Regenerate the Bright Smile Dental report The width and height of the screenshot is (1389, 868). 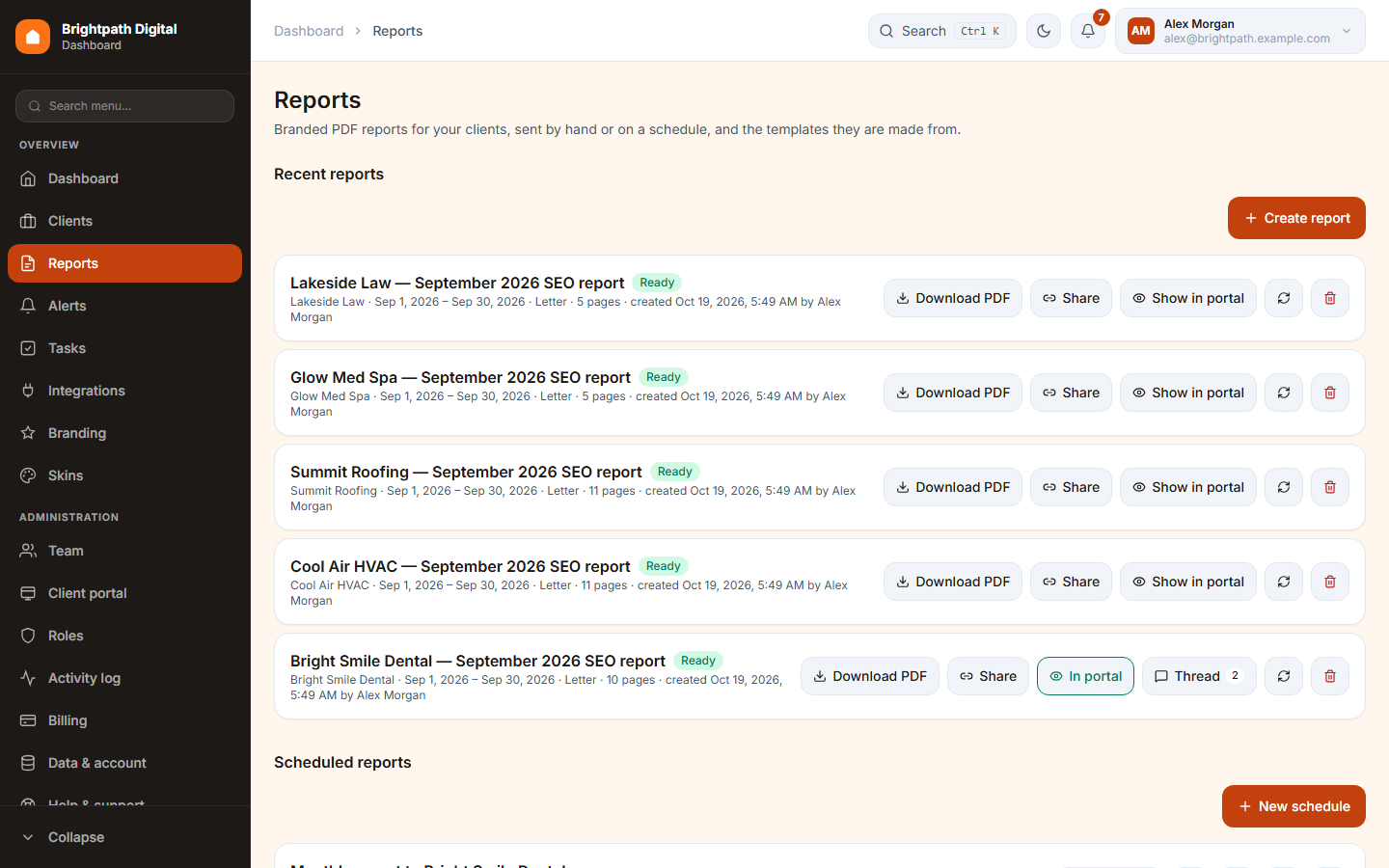point(1284,676)
